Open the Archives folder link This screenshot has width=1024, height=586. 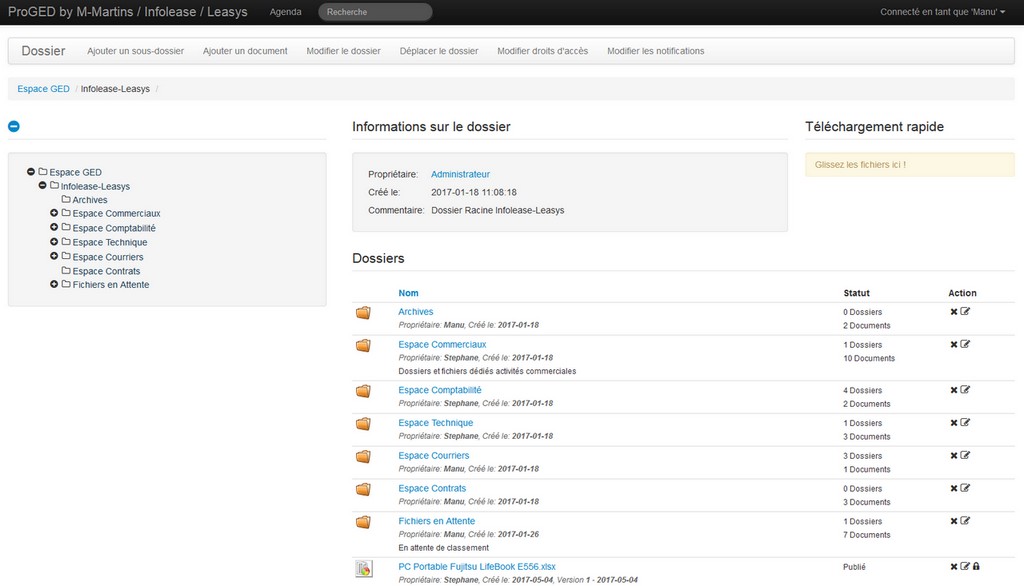click(x=416, y=311)
